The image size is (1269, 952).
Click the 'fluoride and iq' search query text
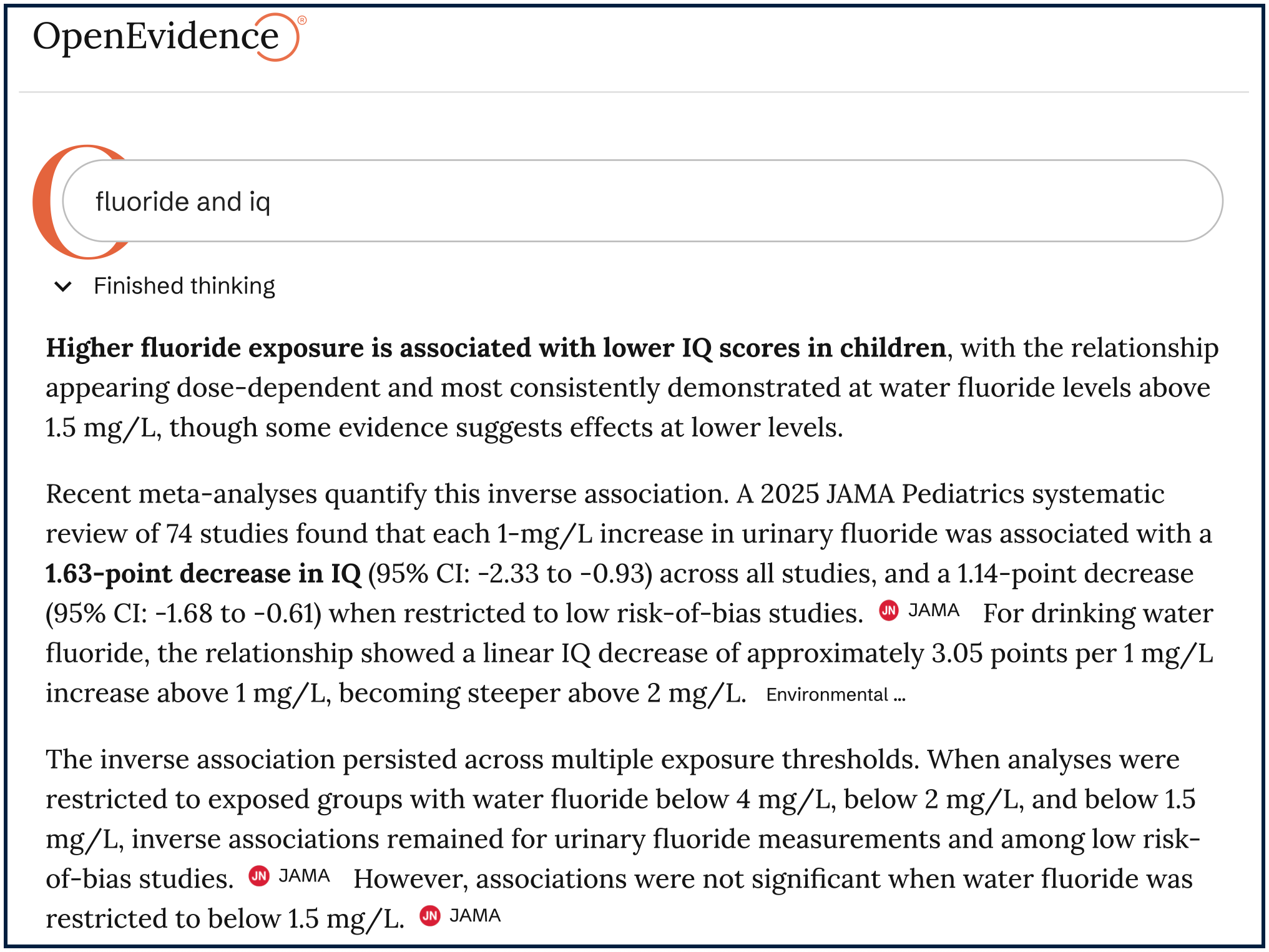point(182,202)
